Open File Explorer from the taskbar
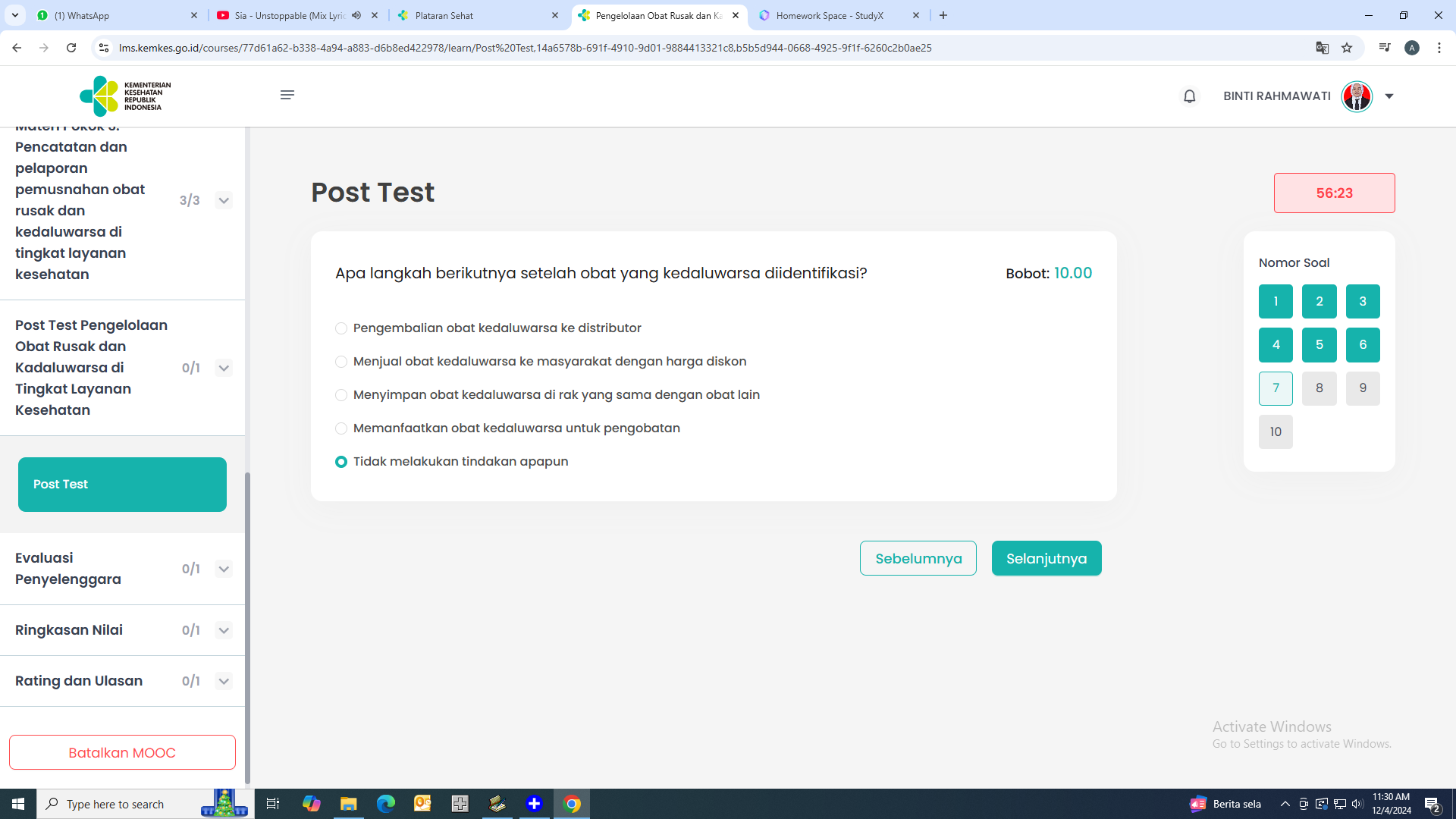1456x819 pixels. (349, 804)
